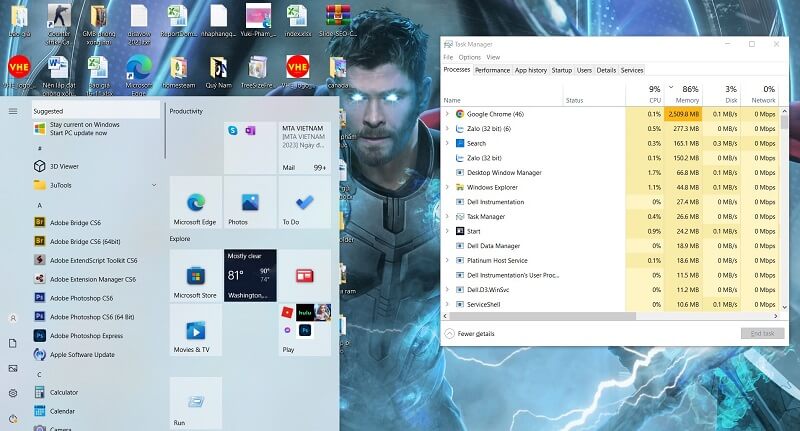The image size is (800, 431).
Task: Open the Start menu hamburger icon
Action: pyautogui.click(x=13, y=111)
